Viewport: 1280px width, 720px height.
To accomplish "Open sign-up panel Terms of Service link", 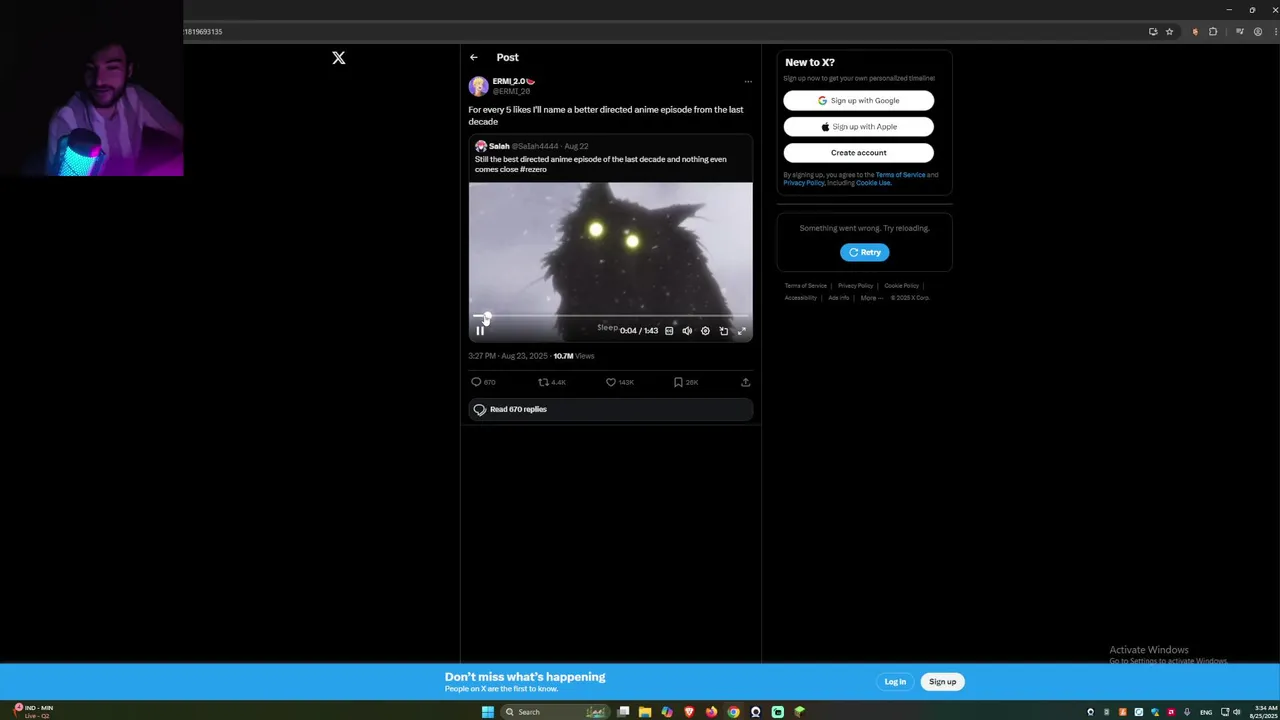I will click(900, 175).
